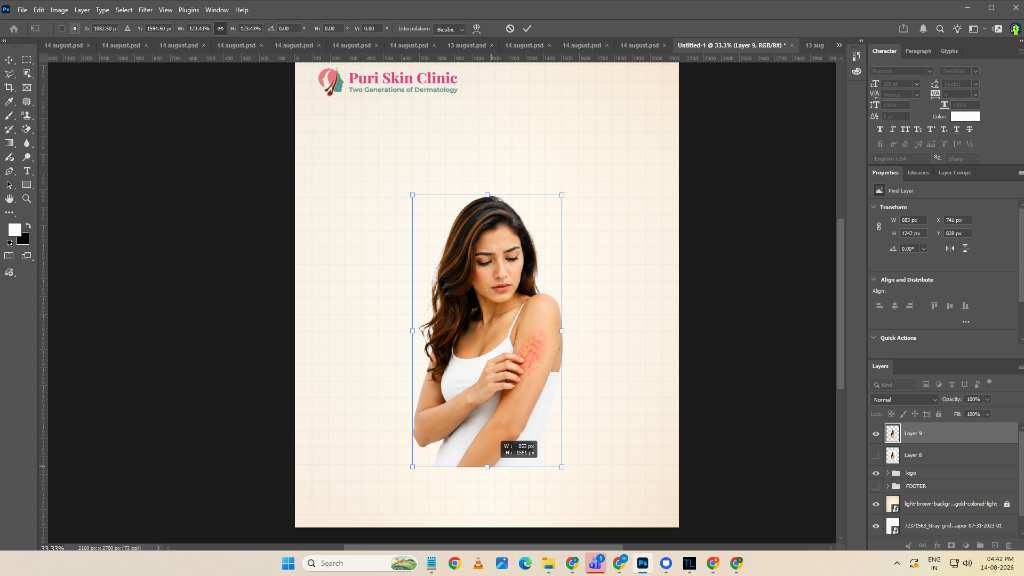Image resolution: width=1024 pixels, height=576 pixels.
Task: Select the Crop tool
Action: point(9,88)
